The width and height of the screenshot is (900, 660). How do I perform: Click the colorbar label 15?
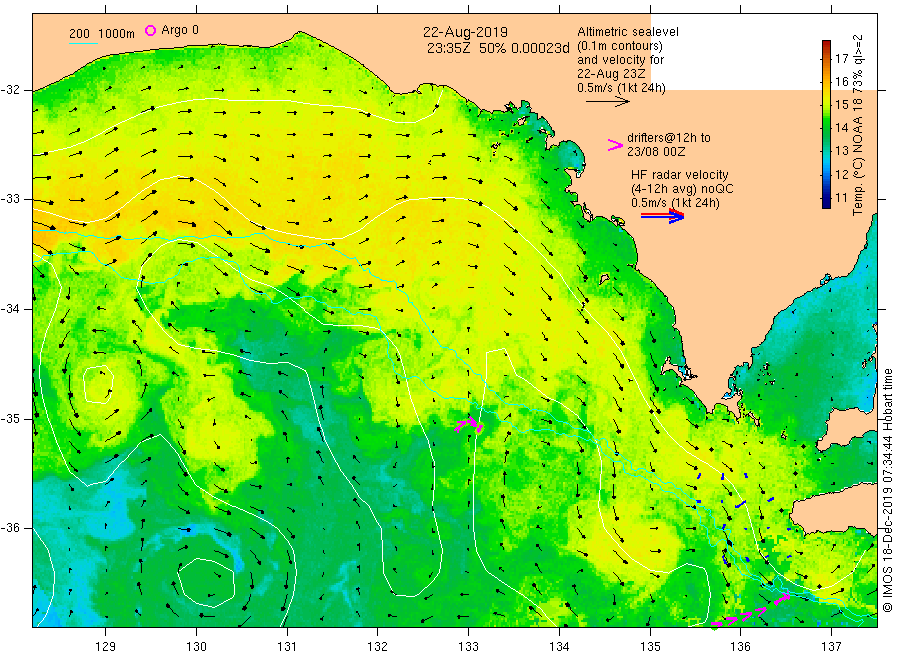click(841, 104)
